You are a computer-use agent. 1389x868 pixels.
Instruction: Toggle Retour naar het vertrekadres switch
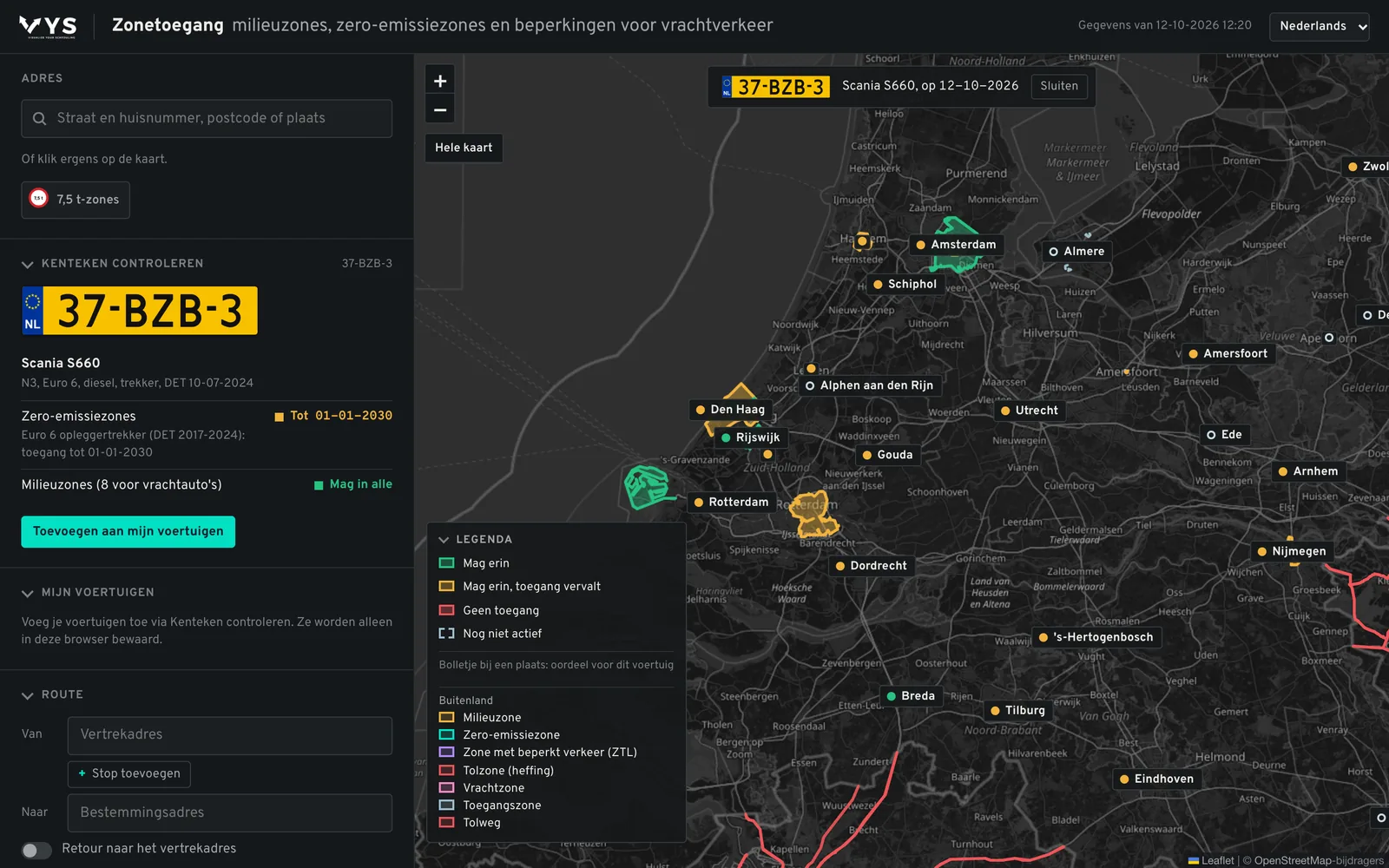point(36,850)
